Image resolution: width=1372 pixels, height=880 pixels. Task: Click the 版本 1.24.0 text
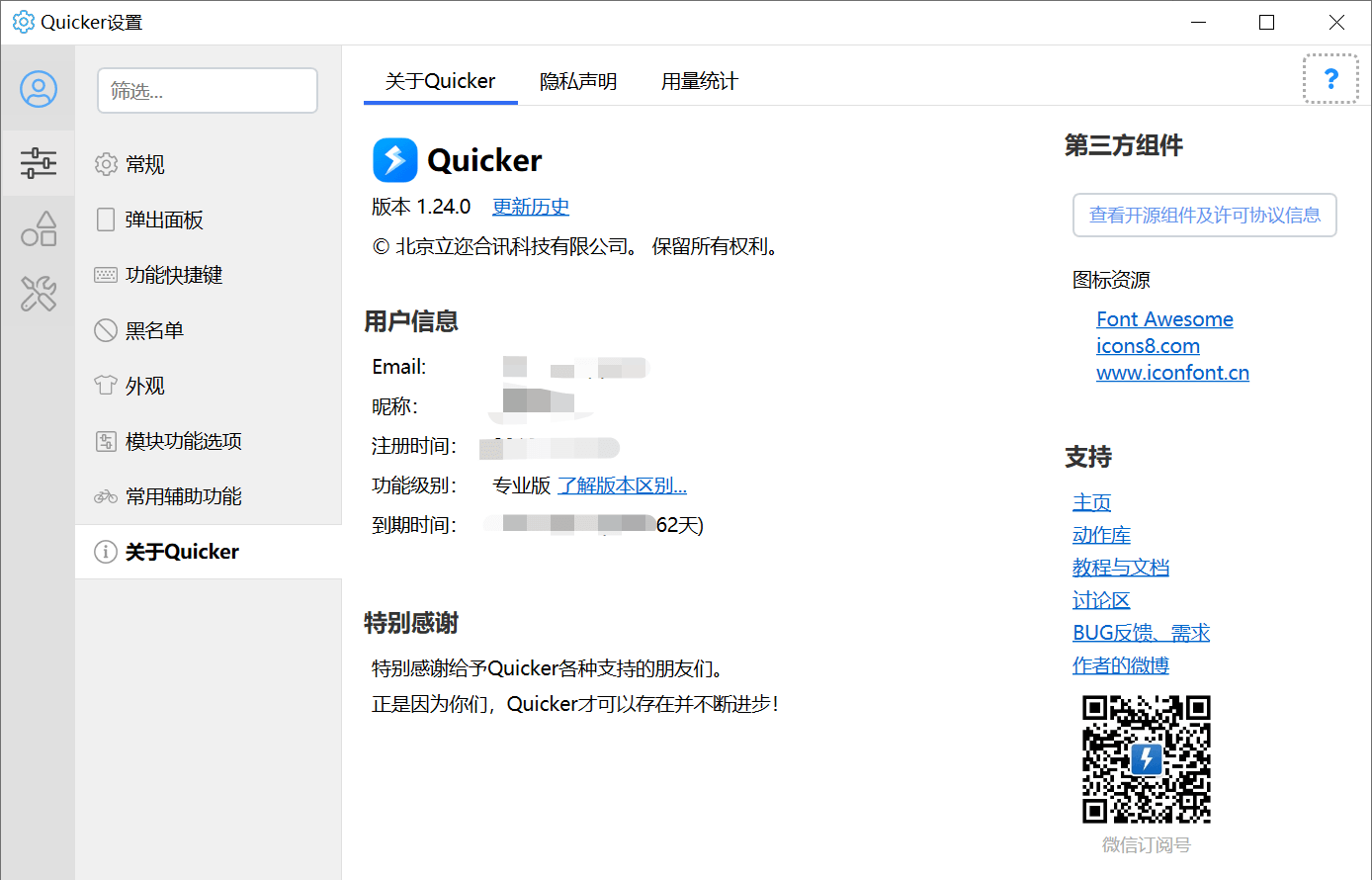pos(421,207)
